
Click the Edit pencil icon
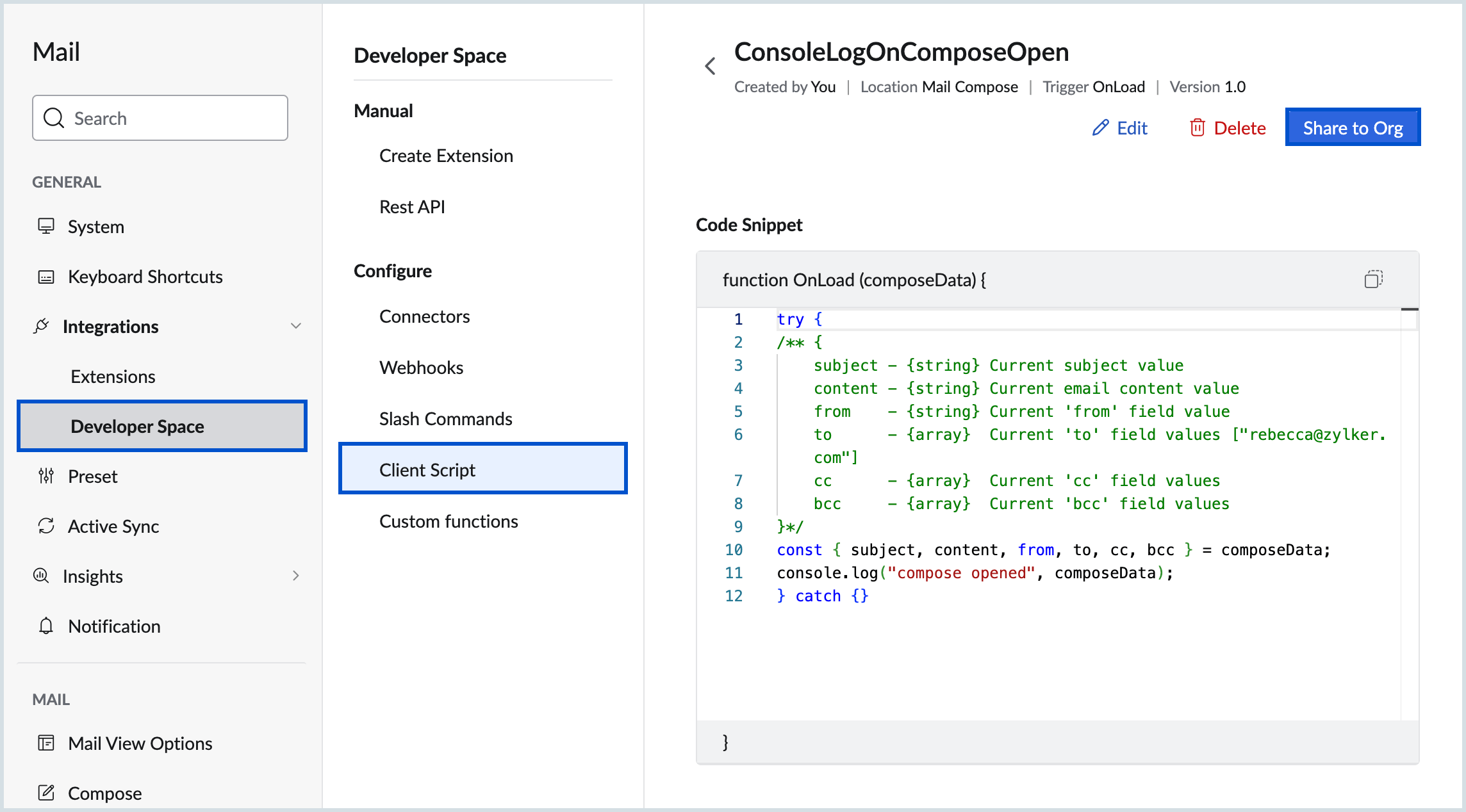pos(1100,127)
